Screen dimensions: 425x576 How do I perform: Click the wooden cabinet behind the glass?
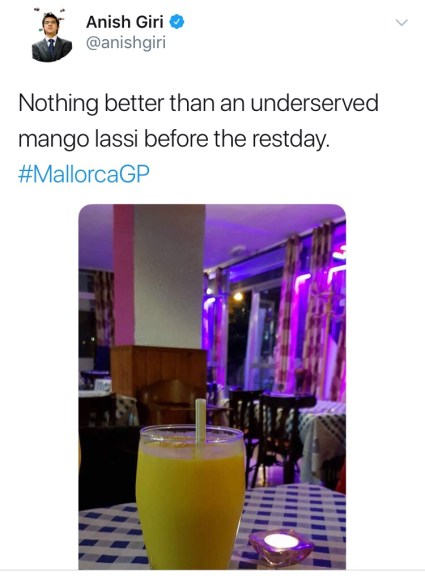pos(159,371)
